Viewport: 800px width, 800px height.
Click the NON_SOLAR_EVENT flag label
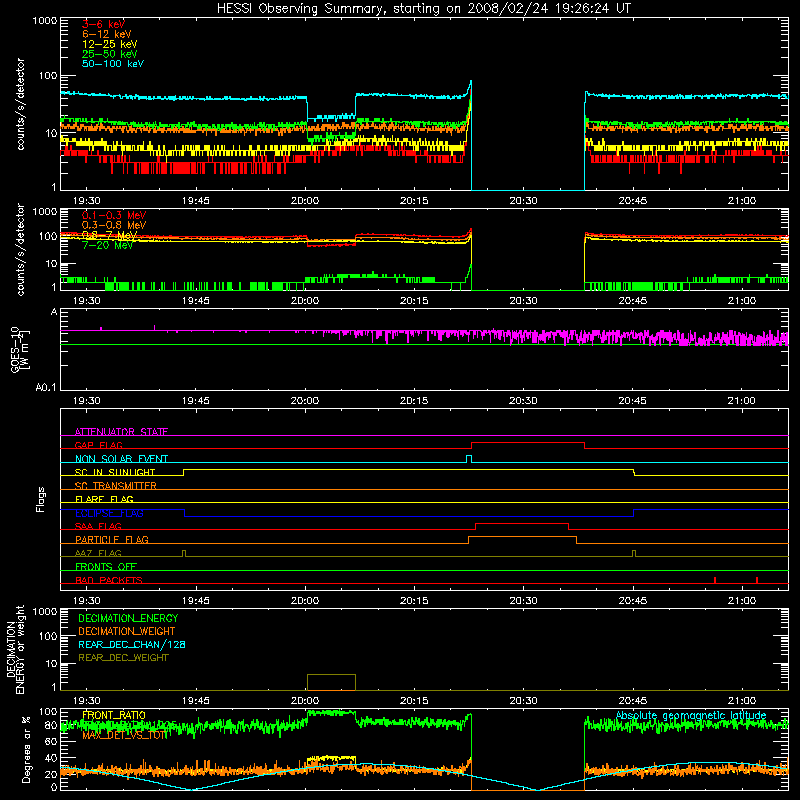pos(121,459)
